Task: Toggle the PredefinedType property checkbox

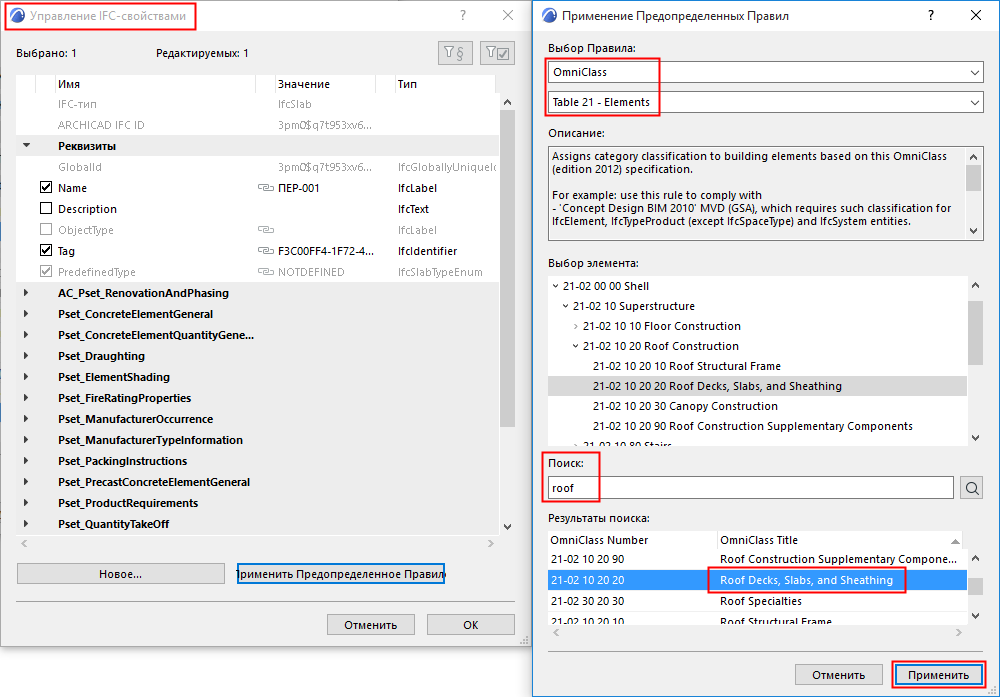Action: tap(46, 272)
